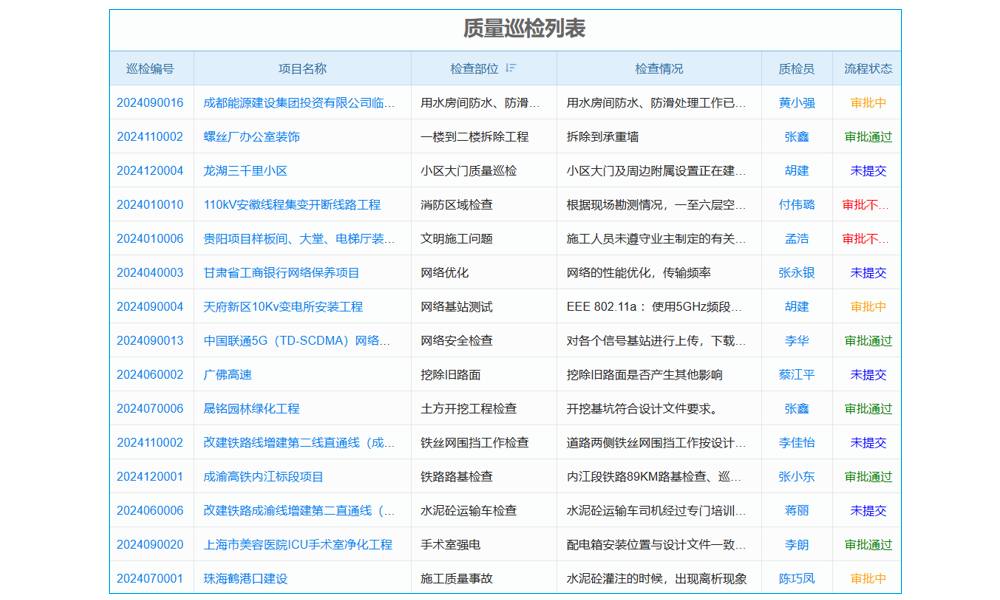Click inspector name 蔡江平
1000x600 pixels.
click(x=795, y=374)
